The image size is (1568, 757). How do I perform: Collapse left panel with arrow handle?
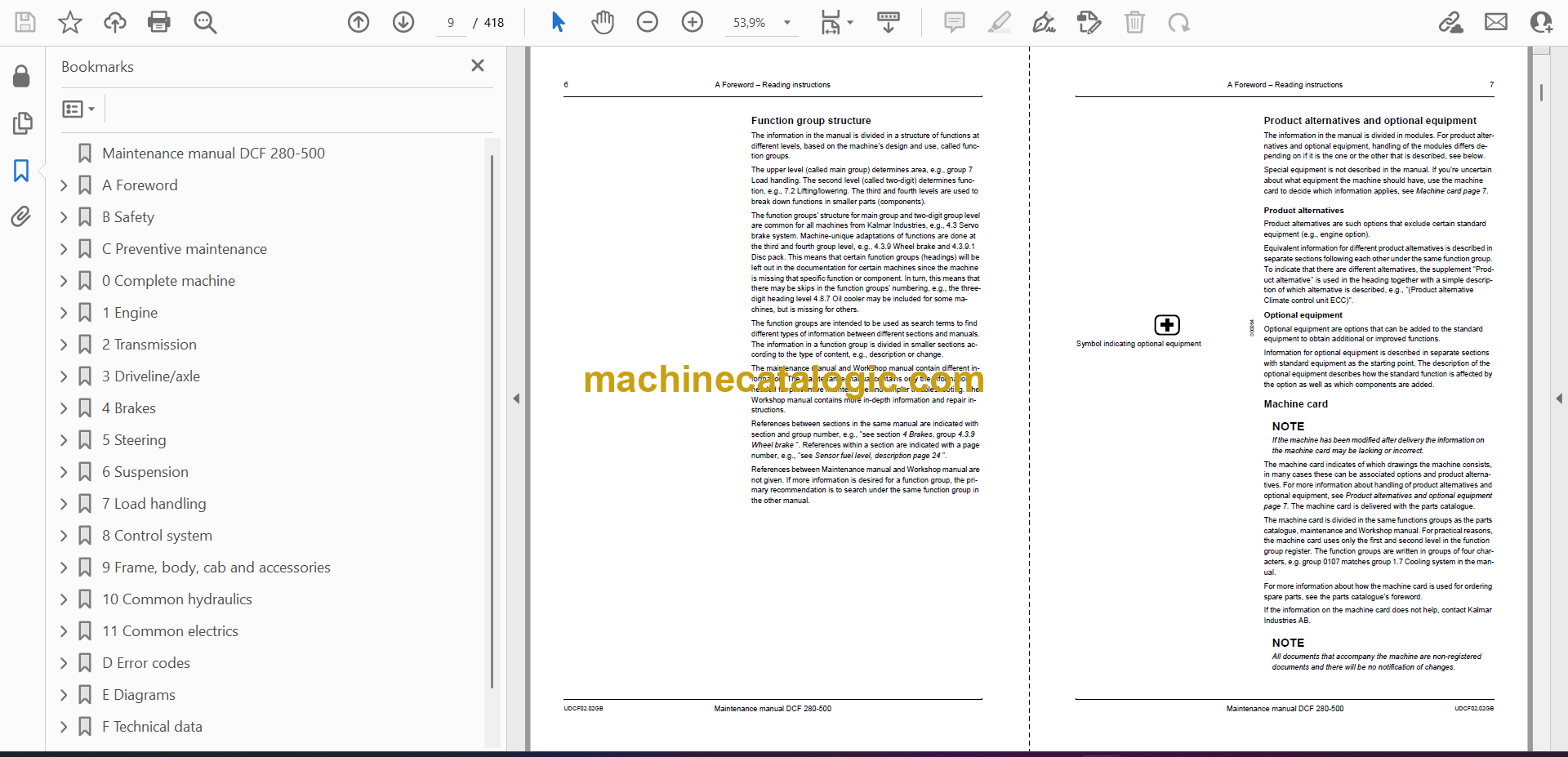pos(516,399)
